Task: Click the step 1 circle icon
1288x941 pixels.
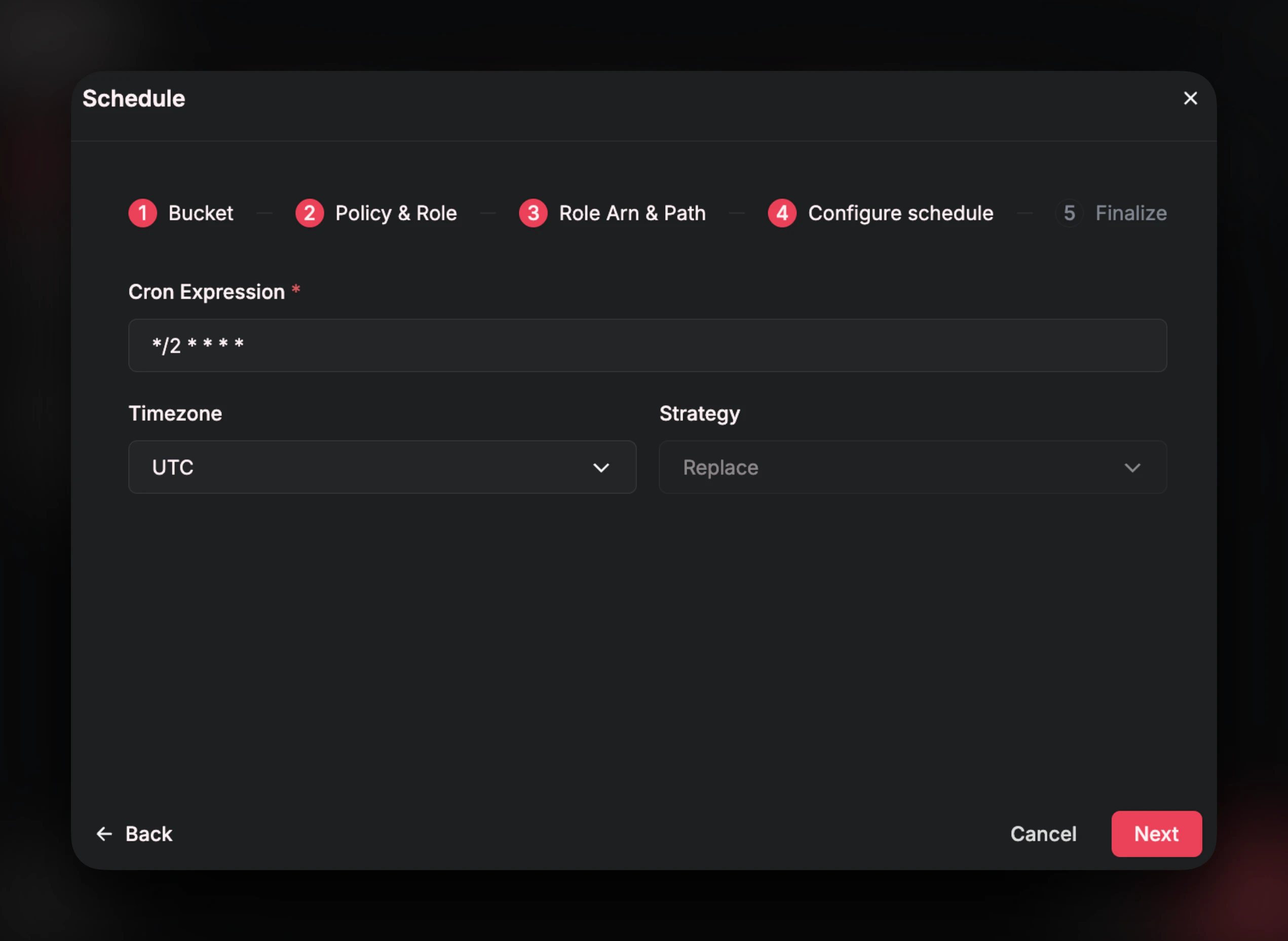Action: coord(142,213)
